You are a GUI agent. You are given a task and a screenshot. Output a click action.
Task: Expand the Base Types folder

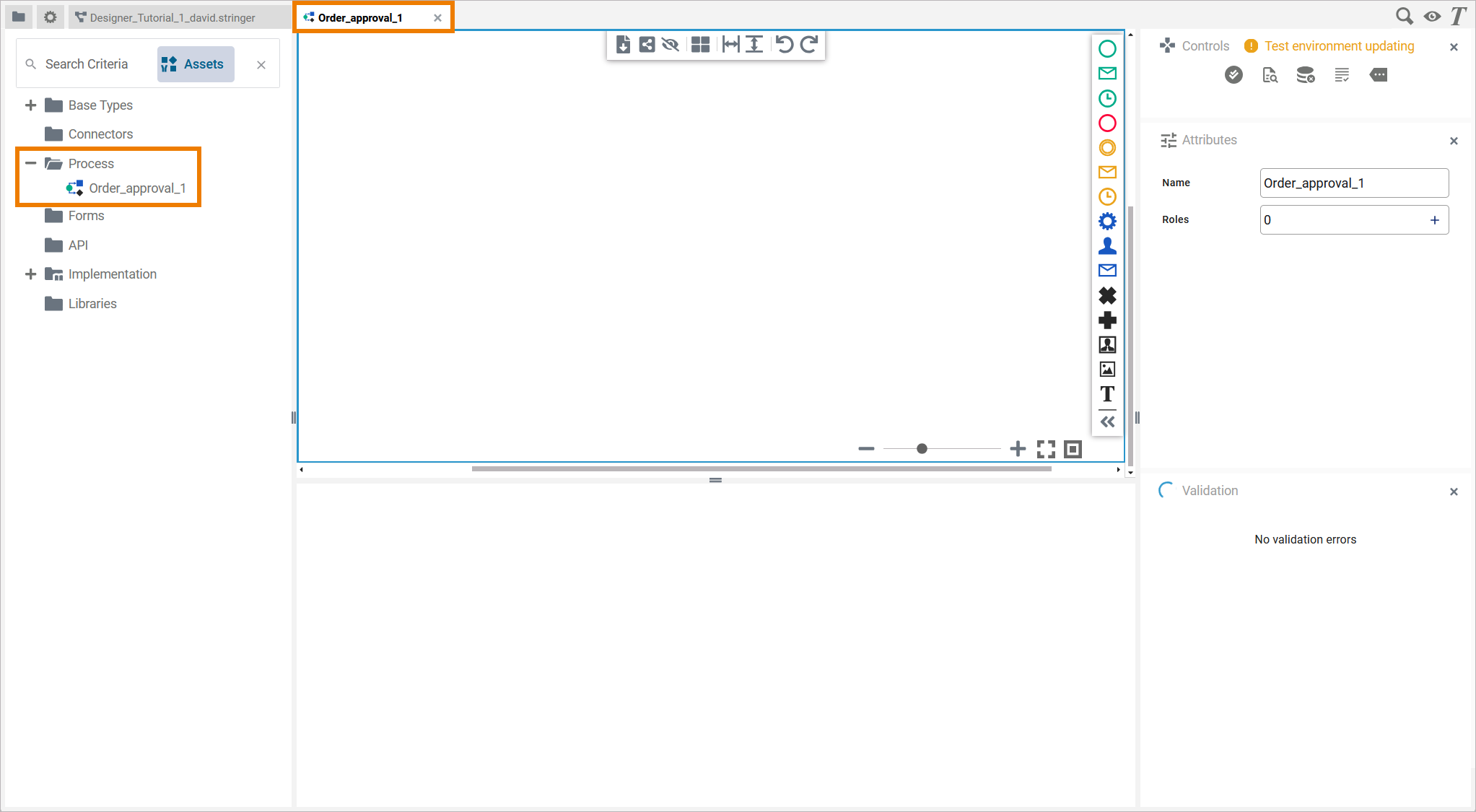(x=30, y=105)
